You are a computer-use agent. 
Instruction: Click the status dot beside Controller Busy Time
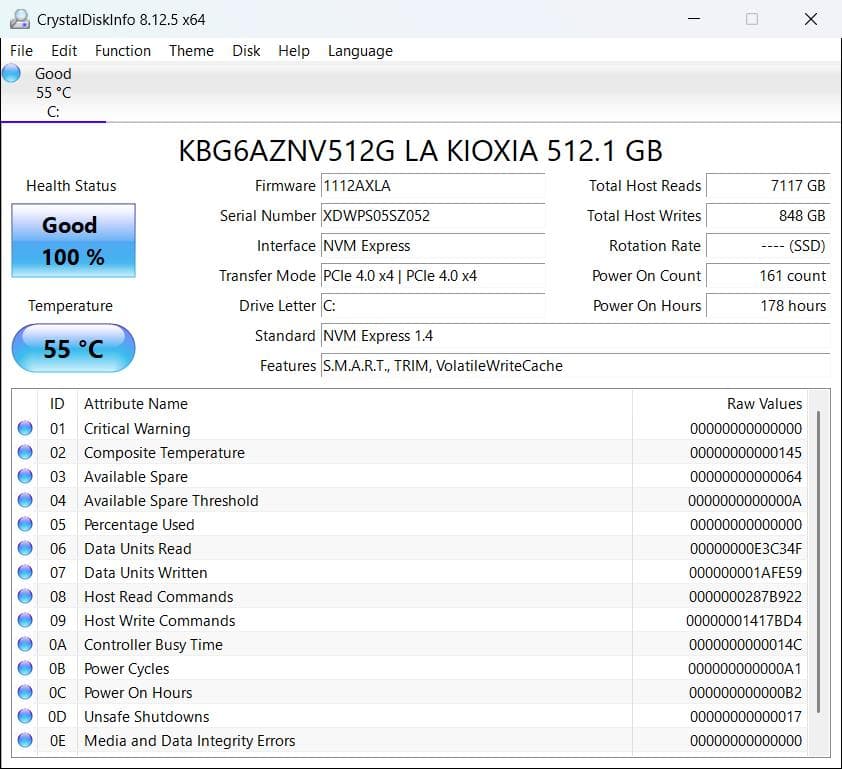click(x=25, y=644)
